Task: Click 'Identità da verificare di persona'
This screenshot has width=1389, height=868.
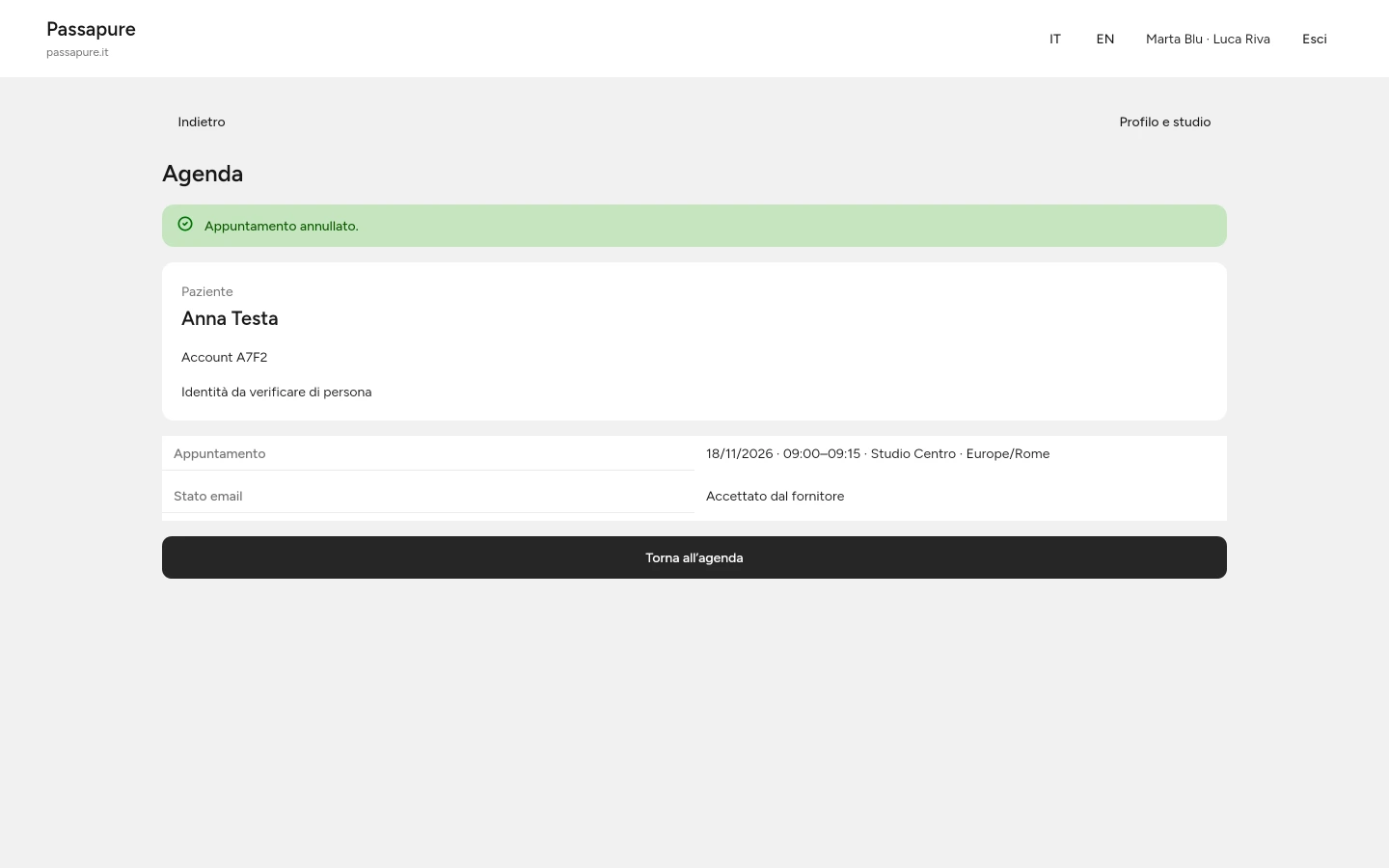Action: (x=277, y=392)
